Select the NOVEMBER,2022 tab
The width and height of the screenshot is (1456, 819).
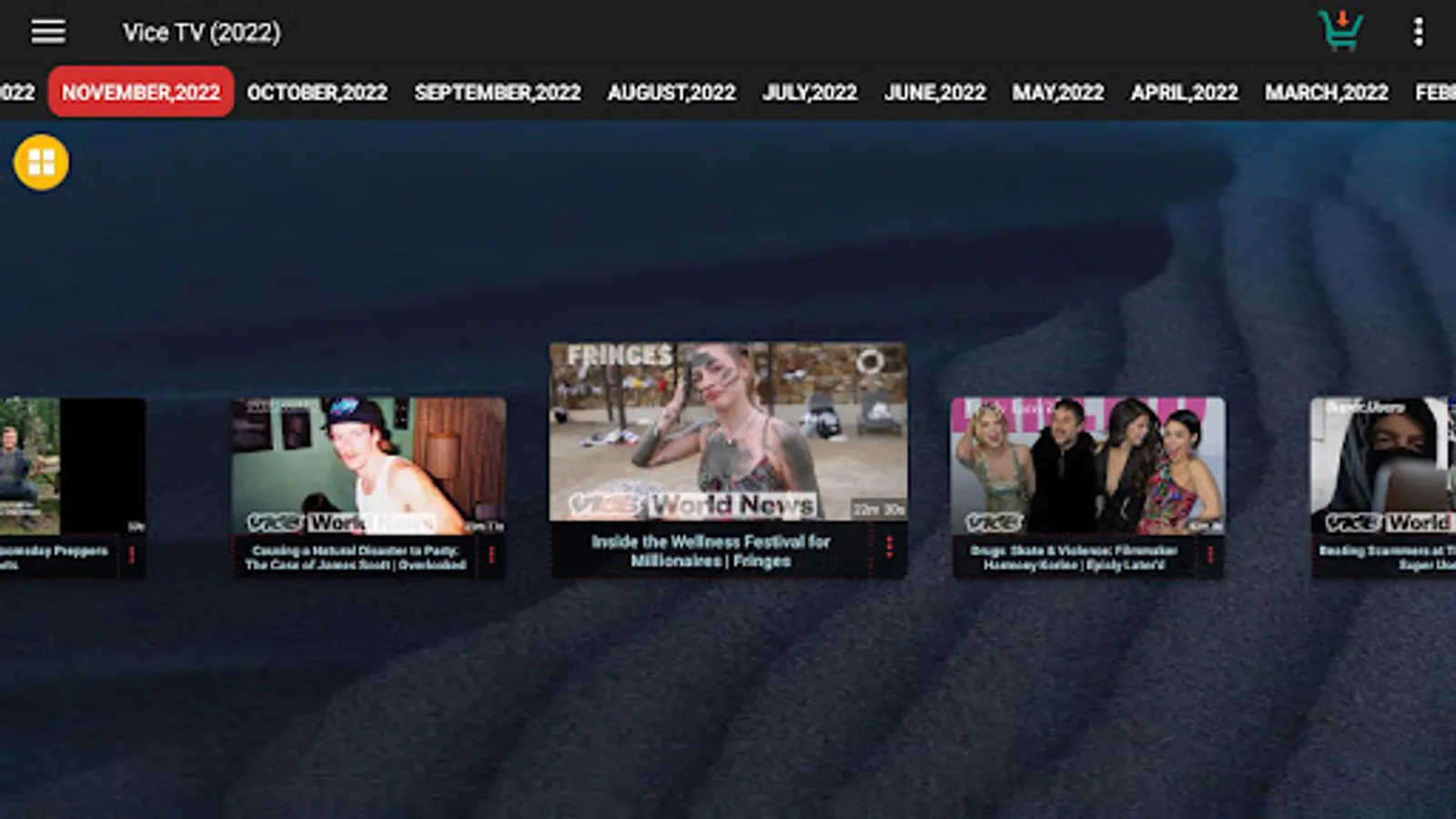(x=141, y=92)
